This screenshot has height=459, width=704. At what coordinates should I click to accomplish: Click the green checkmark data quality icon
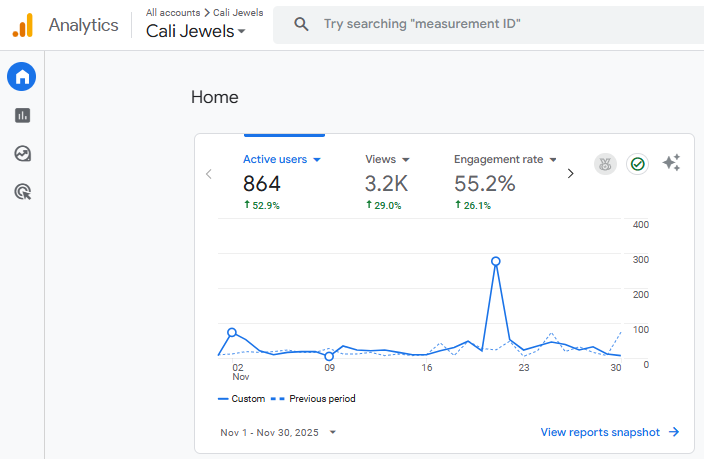(637, 164)
